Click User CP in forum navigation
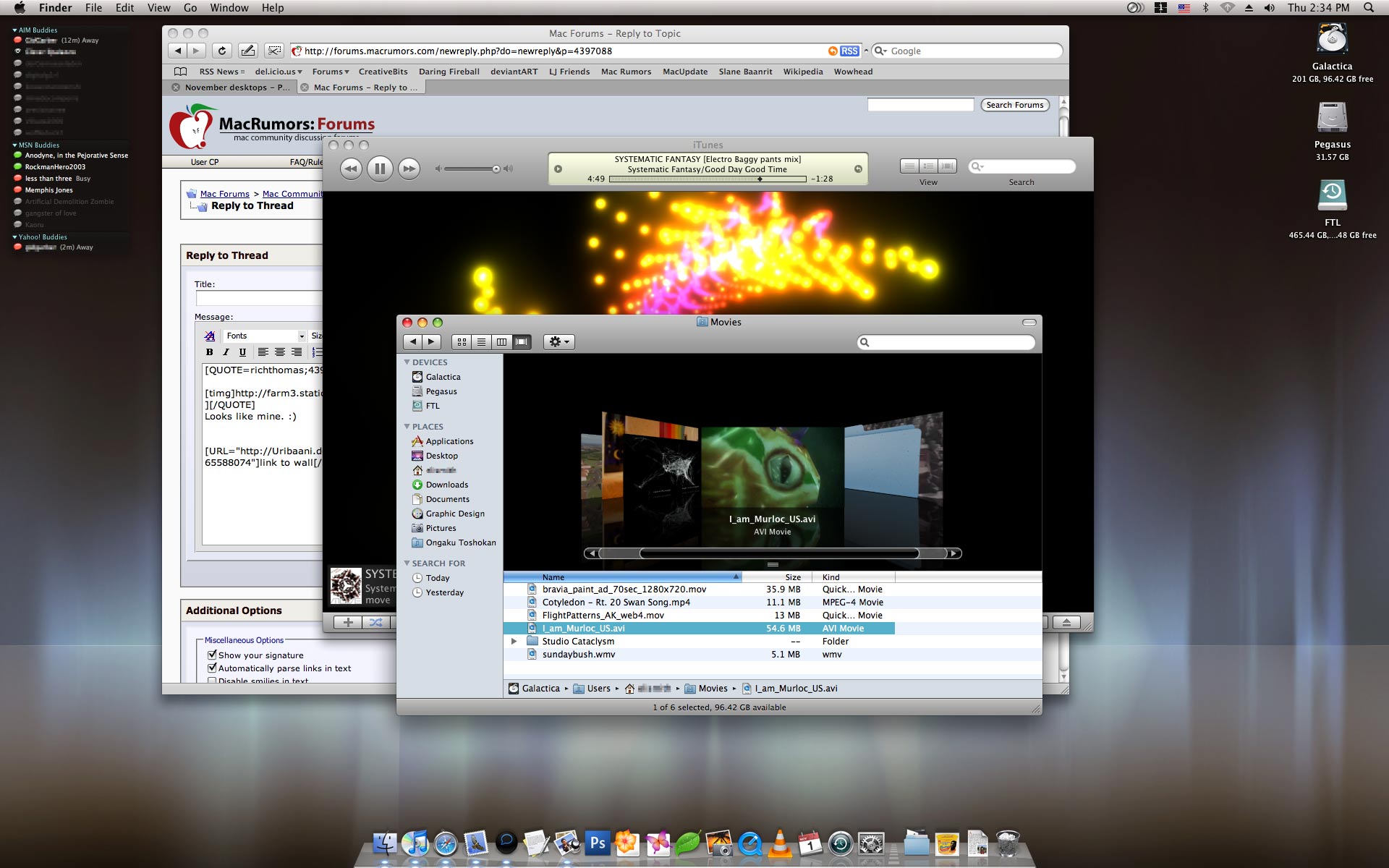 [205, 162]
